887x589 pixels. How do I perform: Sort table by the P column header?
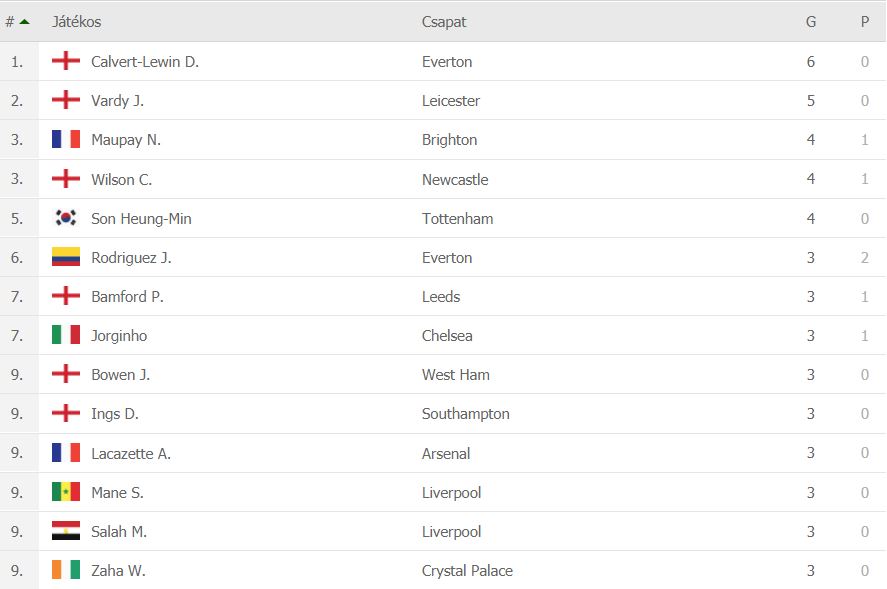point(864,22)
